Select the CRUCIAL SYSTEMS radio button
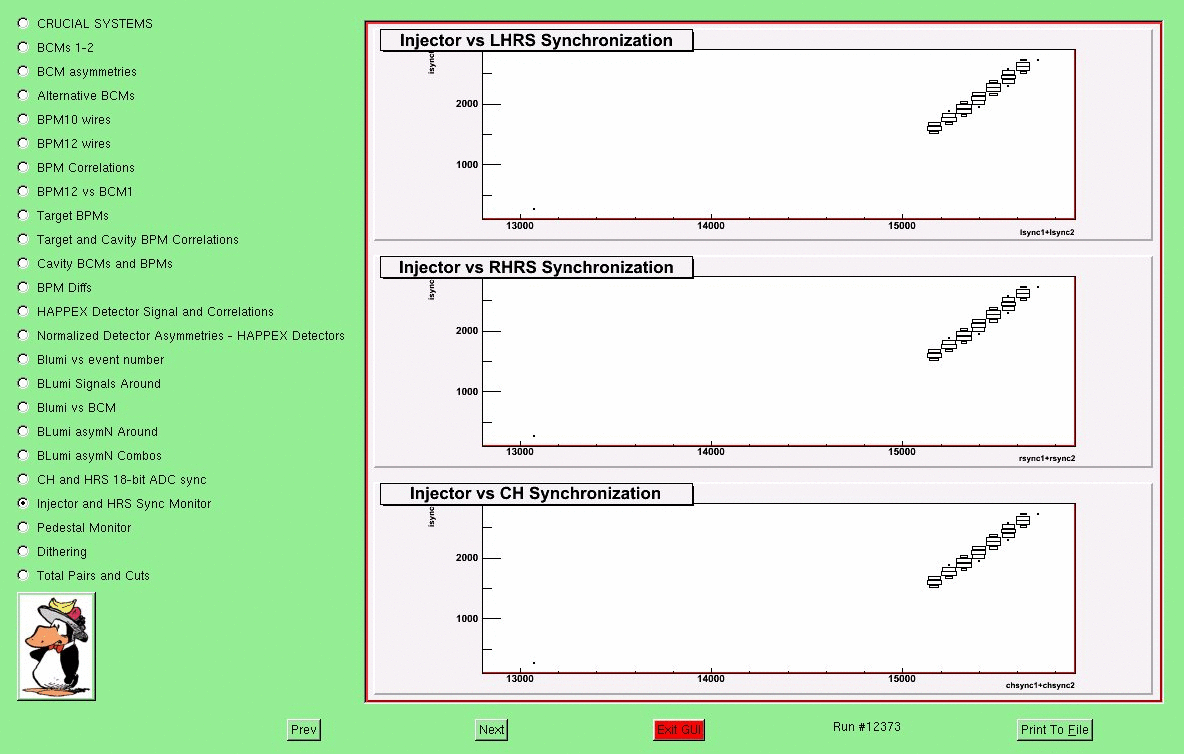The image size is (1184, 754). coord(23,23)
